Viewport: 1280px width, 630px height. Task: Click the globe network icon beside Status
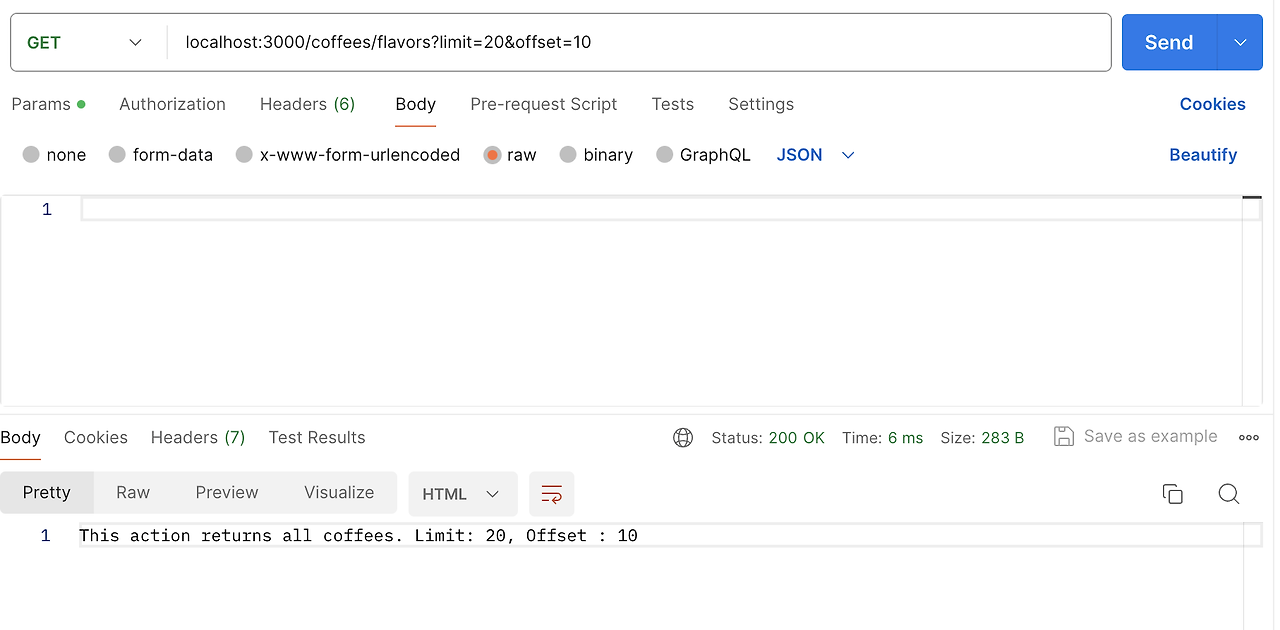click(x=683, y=438)
